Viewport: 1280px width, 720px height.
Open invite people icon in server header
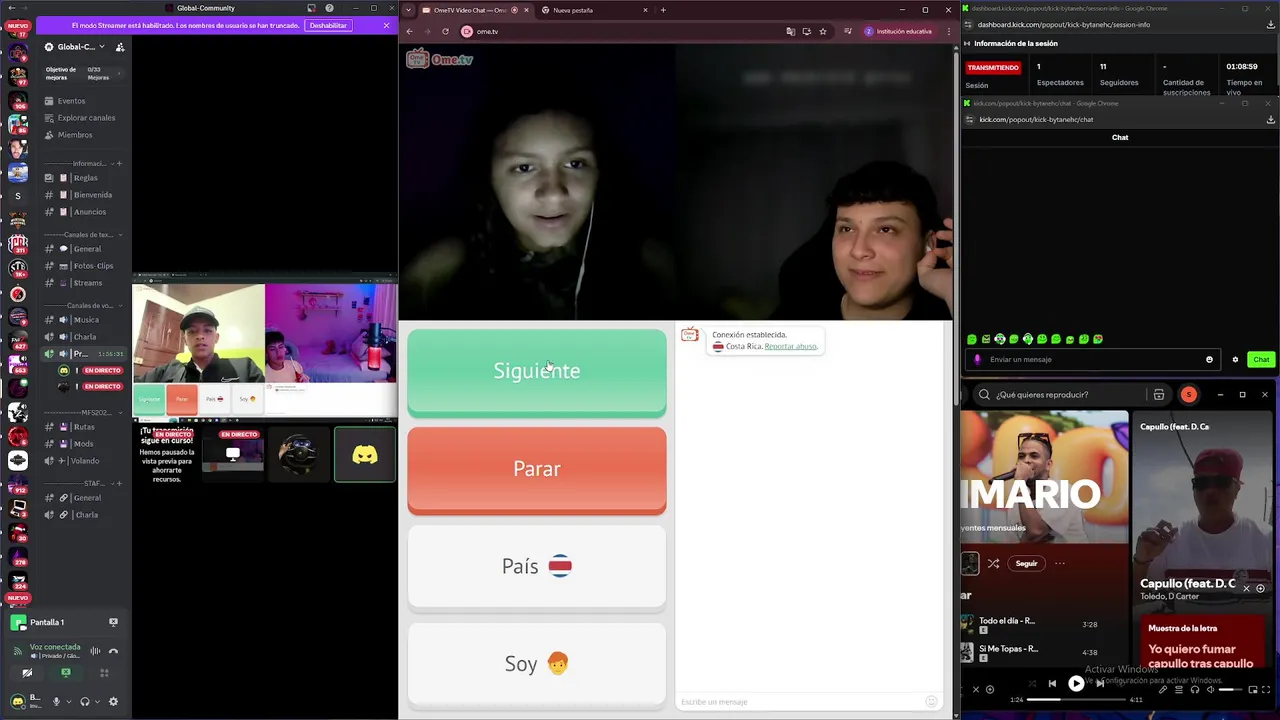click(120, 47)
